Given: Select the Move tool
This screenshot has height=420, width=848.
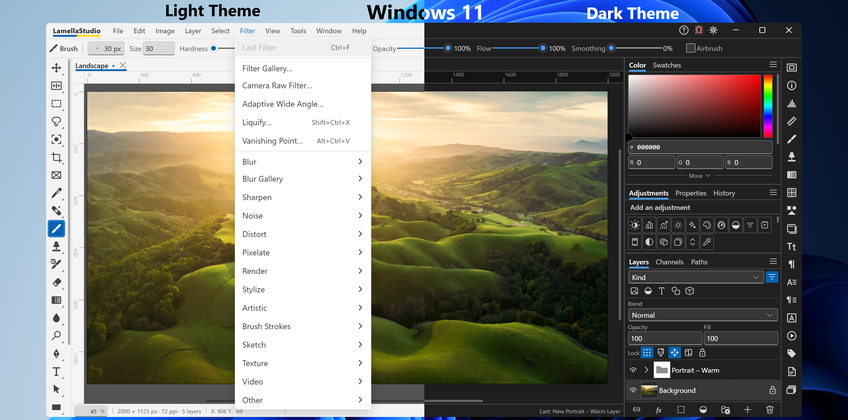Looking at the screenshot, I should coord(56,68).
